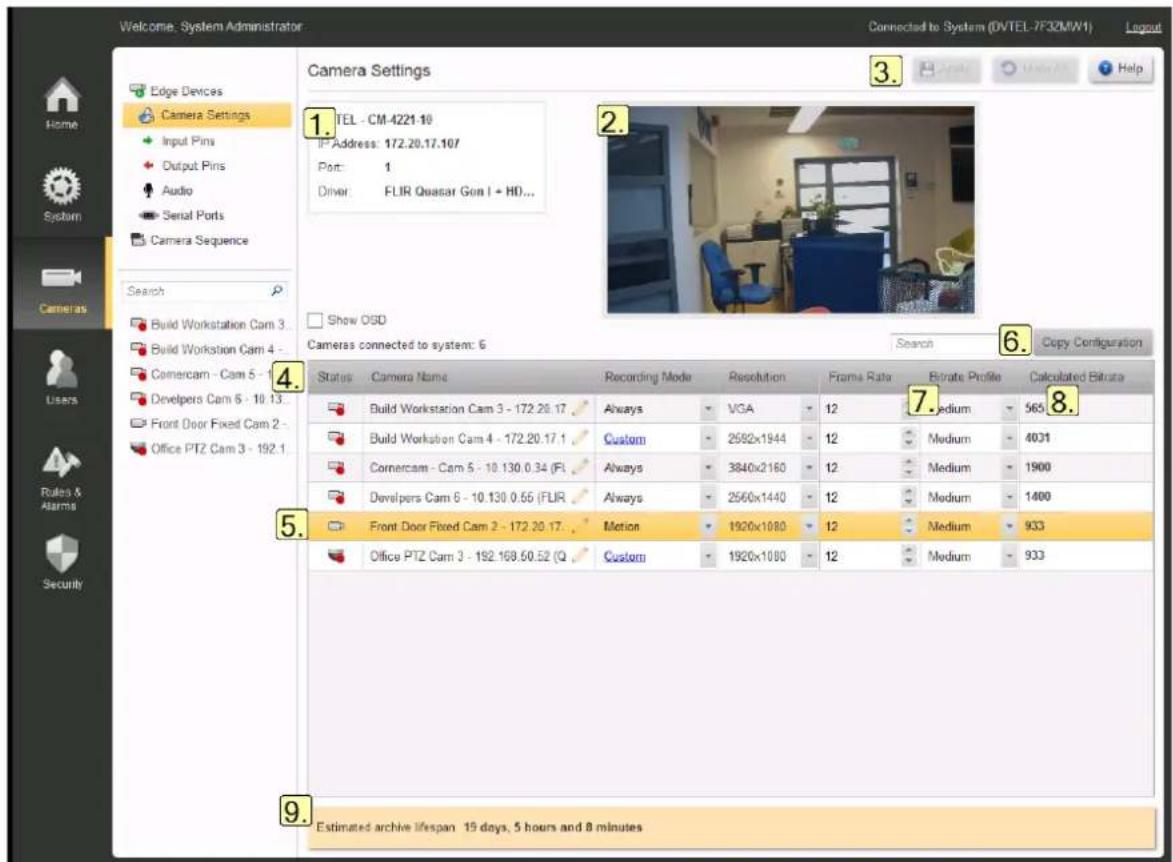This screenshot has height=862, width=1173.
Task: Select Build Workstation Cam 3 in left camera list
Action: [x=209, y=325]
